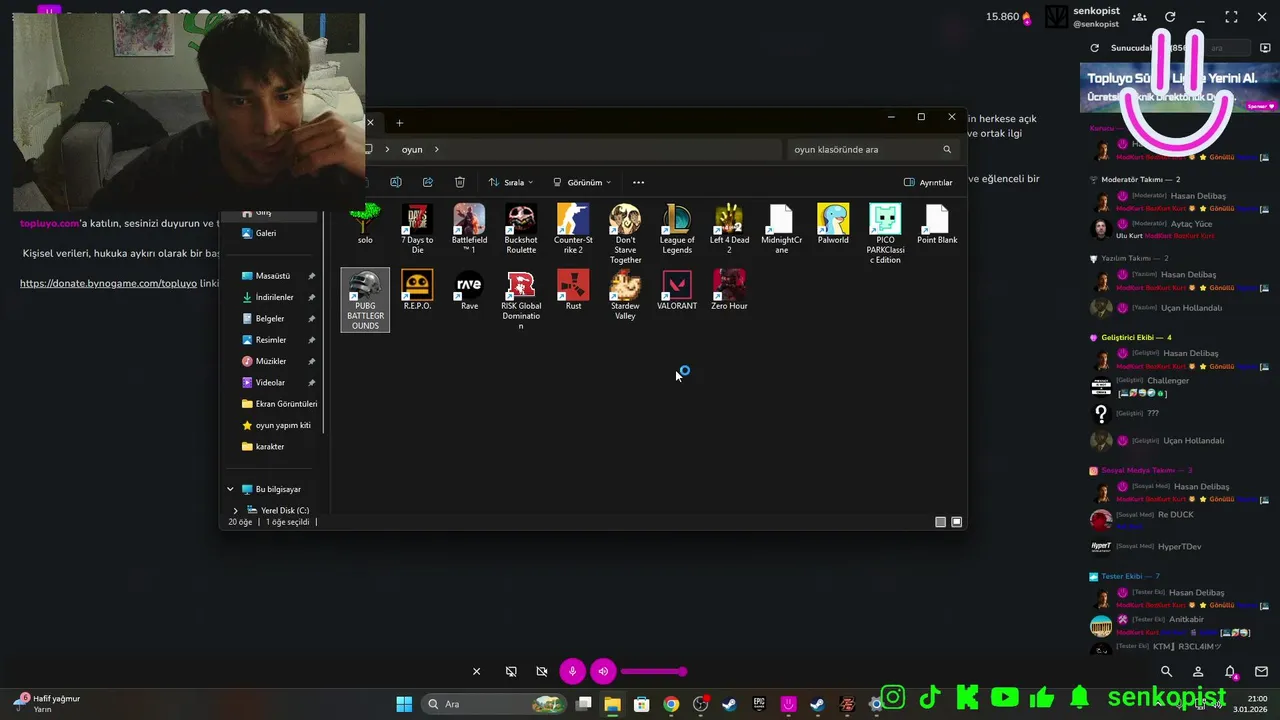Click the Share icon in Explorer toolbar
The width and height of the screenshot is (1280, 720).
tap(428, 182)
